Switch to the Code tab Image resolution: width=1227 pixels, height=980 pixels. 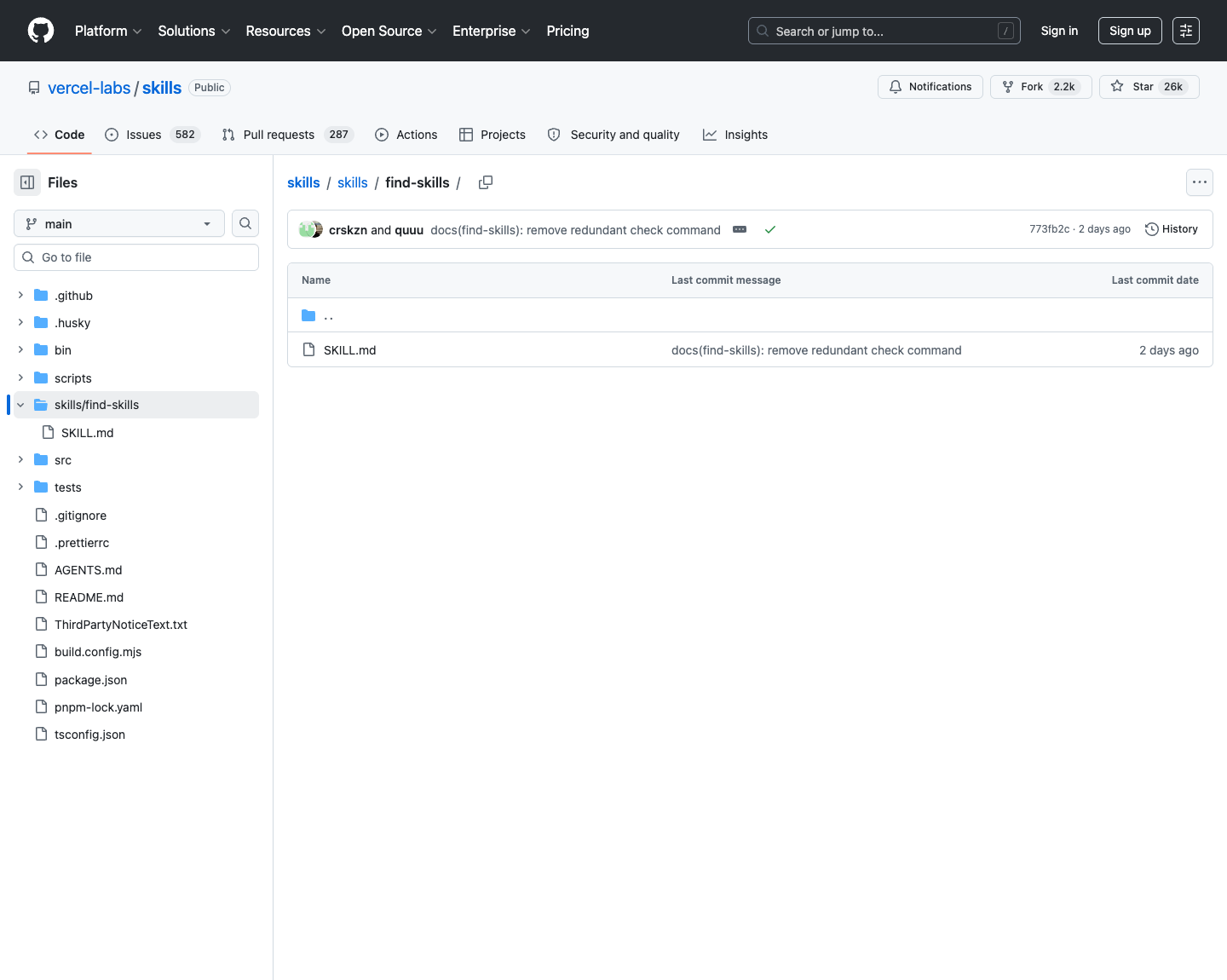click(59, 135)
